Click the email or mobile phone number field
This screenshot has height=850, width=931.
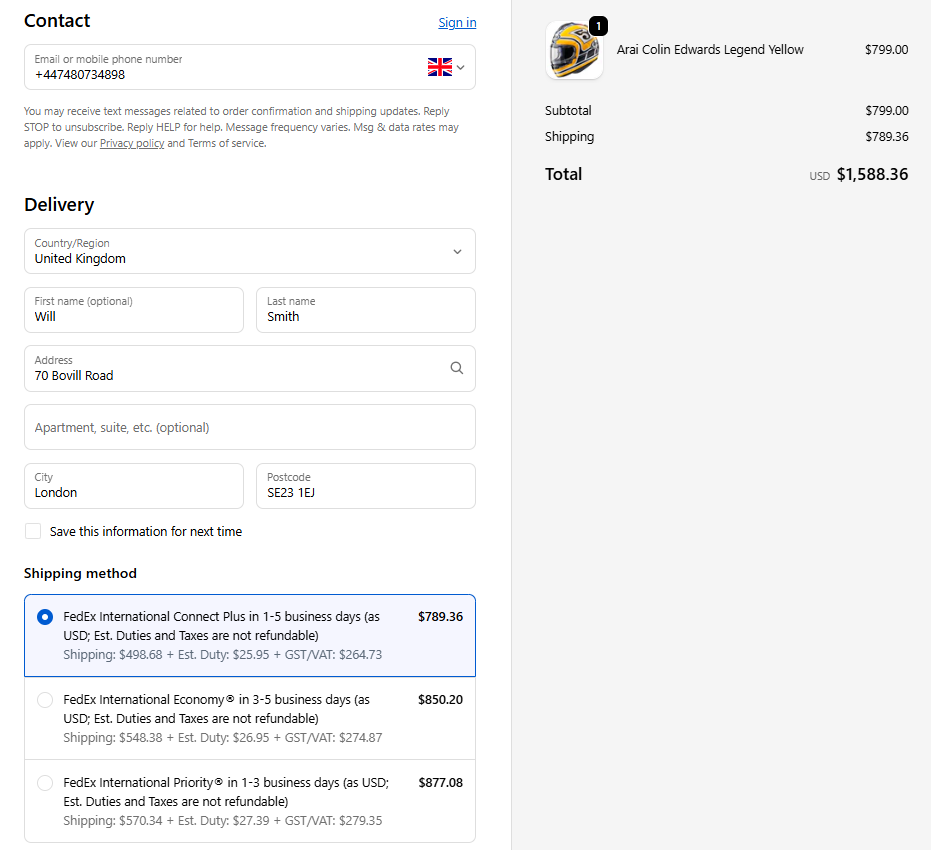[x=220, y=67]
